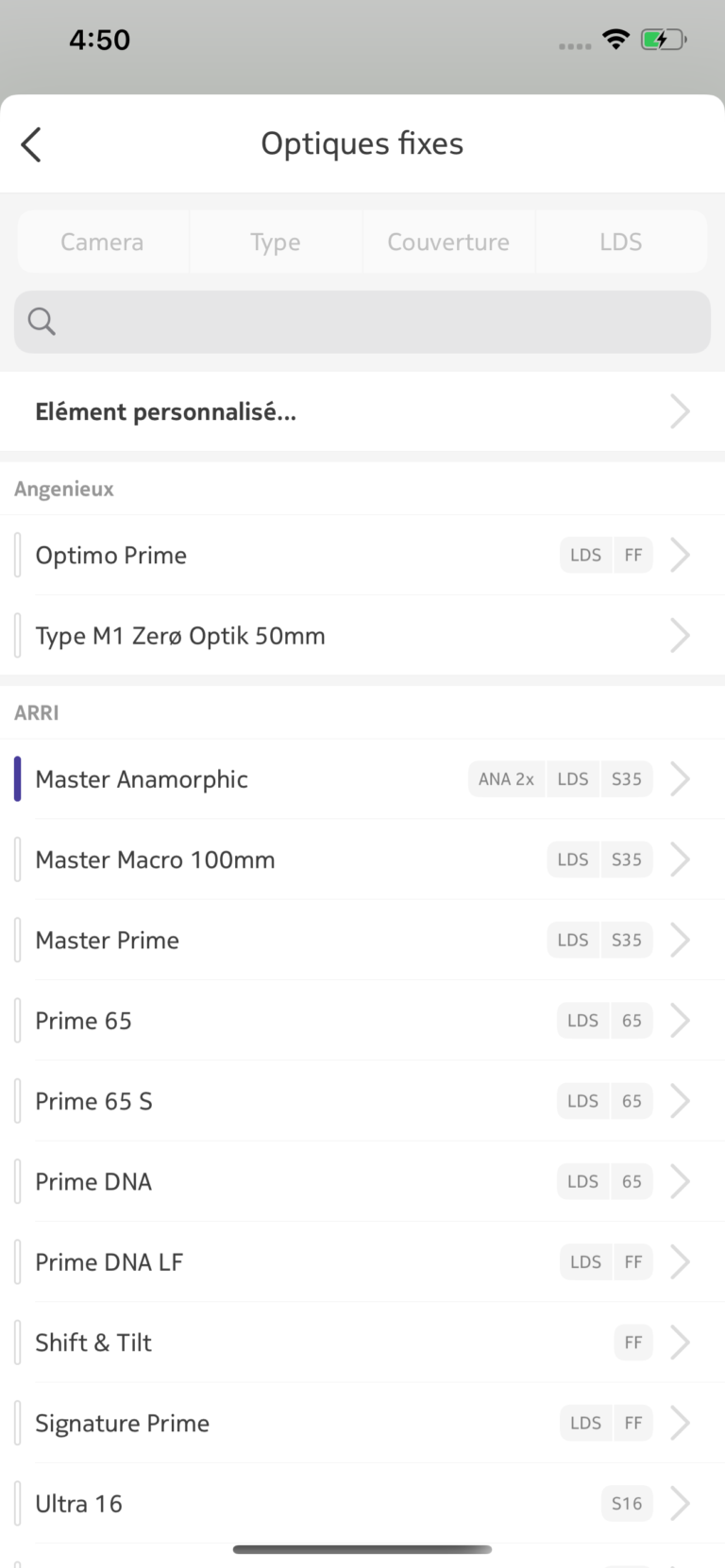Select the LDS filter tab

(x=621, y=242)
